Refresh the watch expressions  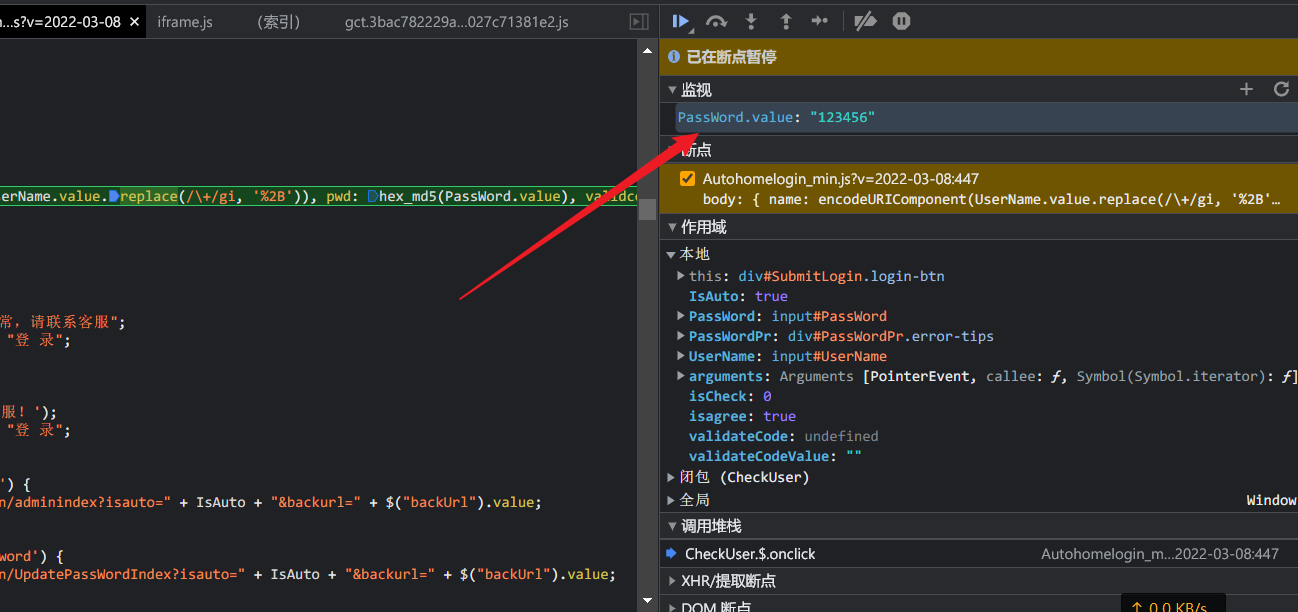[1281, 89]
